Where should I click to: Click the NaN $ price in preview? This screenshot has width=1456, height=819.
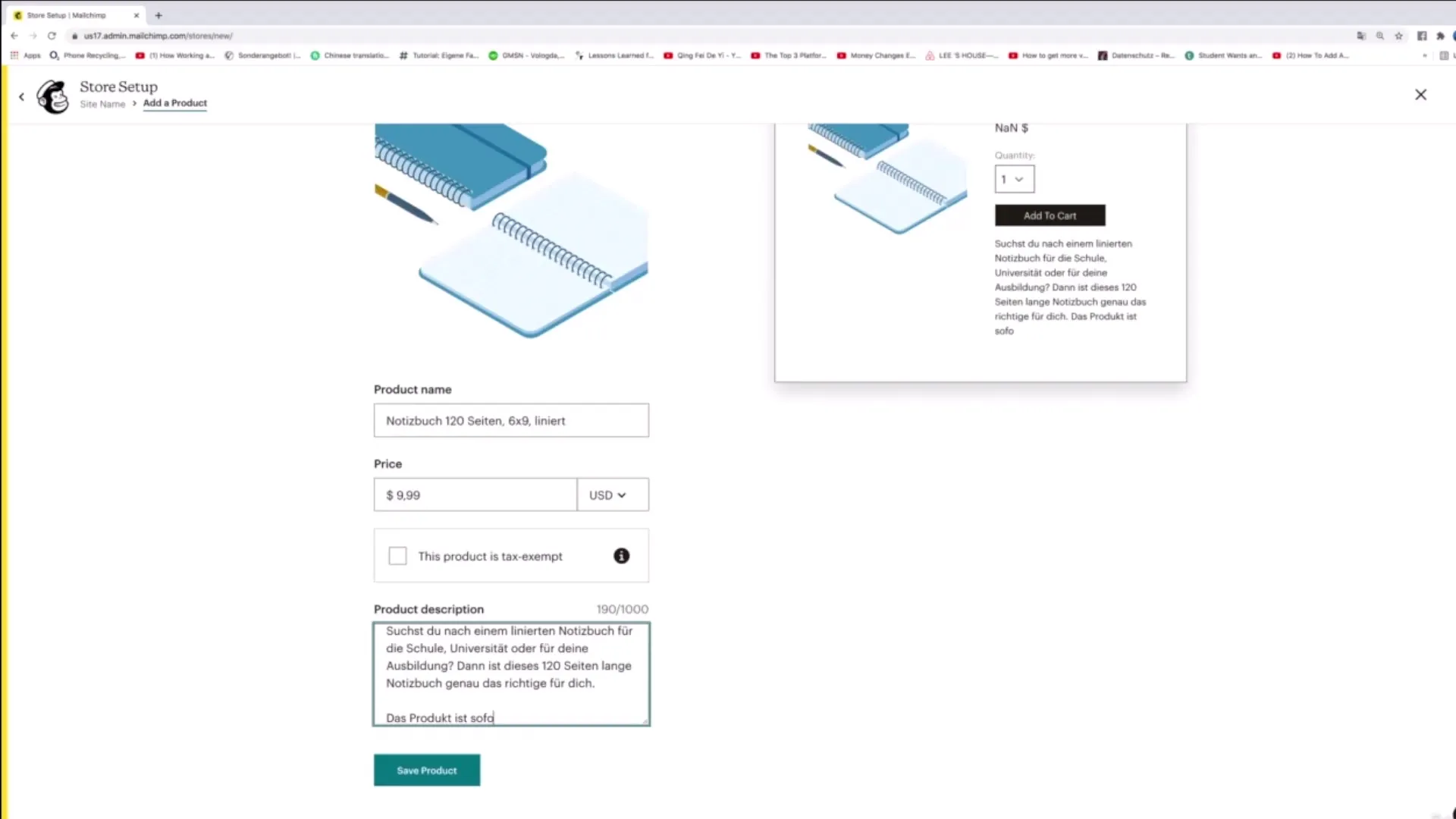point(1012,128)
